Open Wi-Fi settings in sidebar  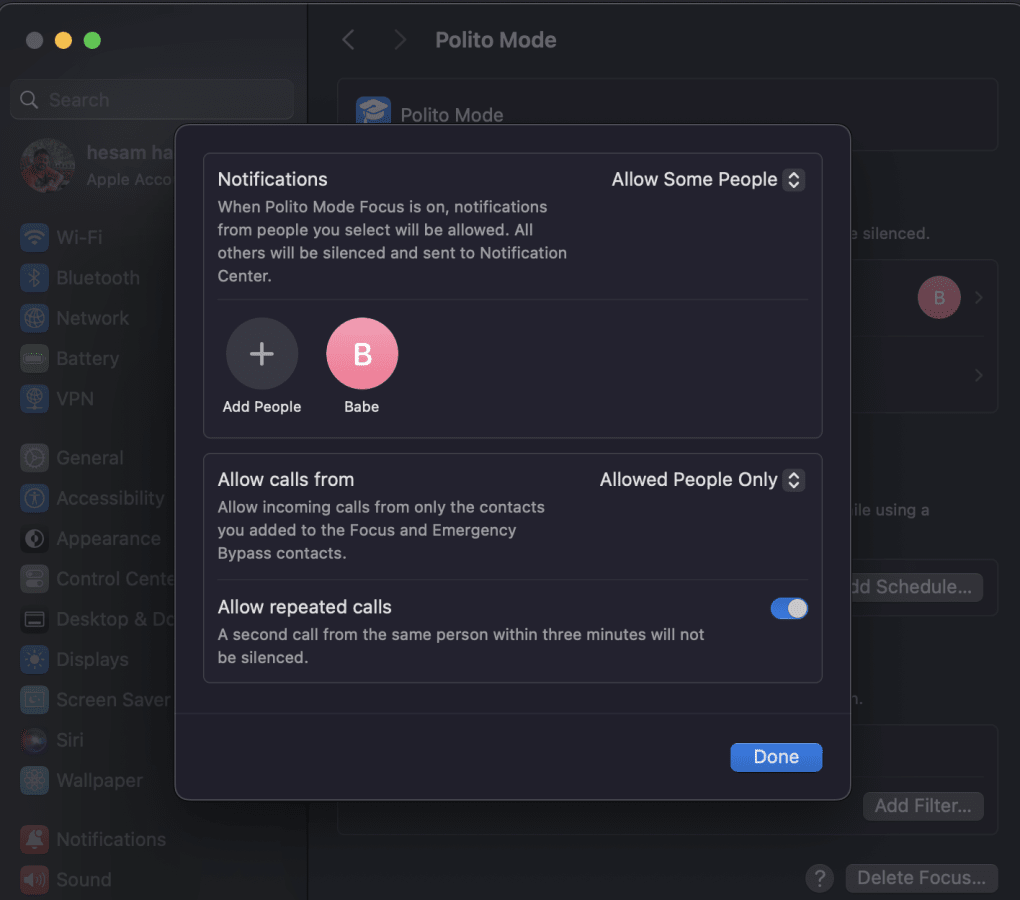78,238
